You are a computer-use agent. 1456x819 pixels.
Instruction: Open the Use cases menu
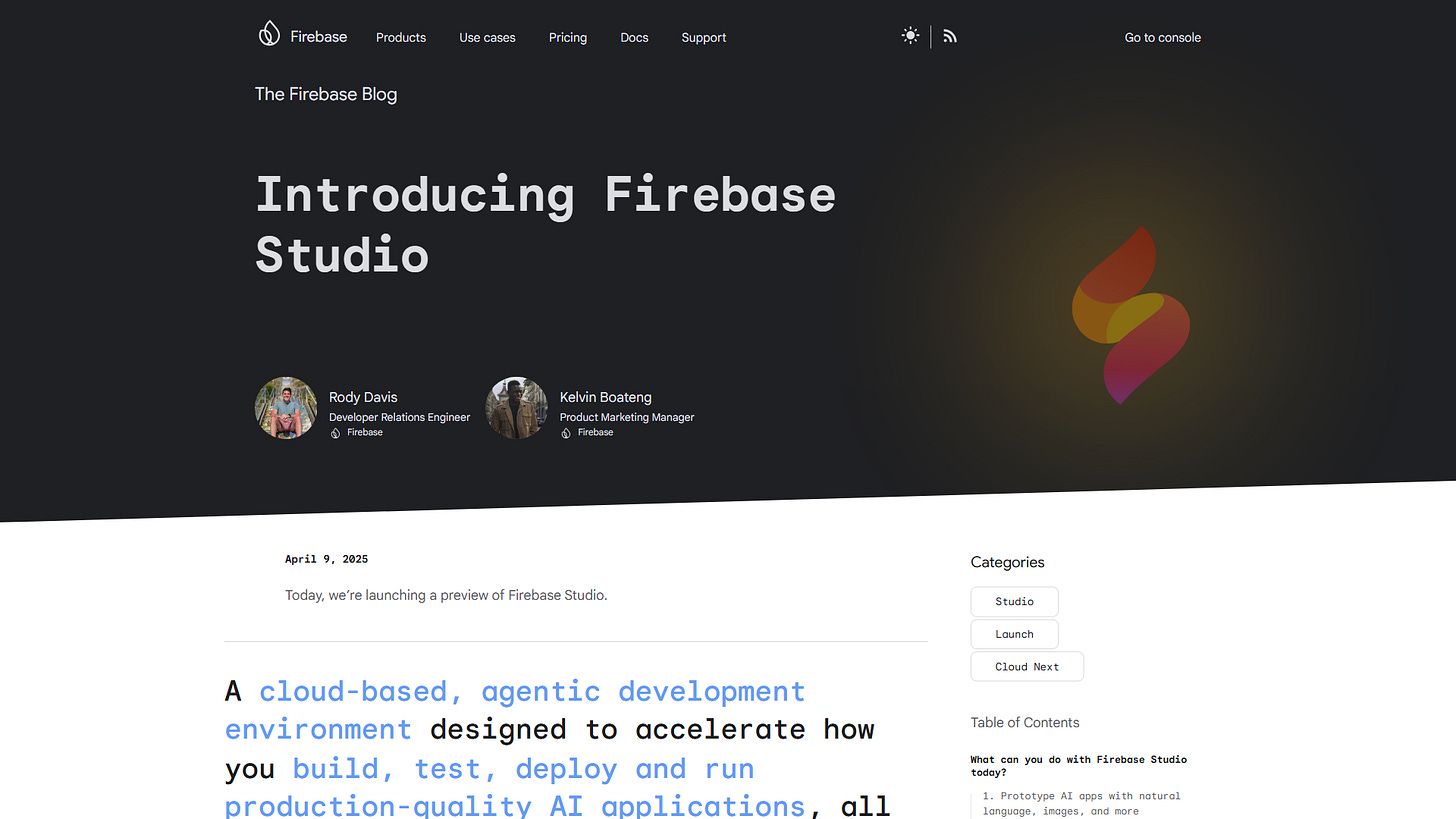(487, 38)
